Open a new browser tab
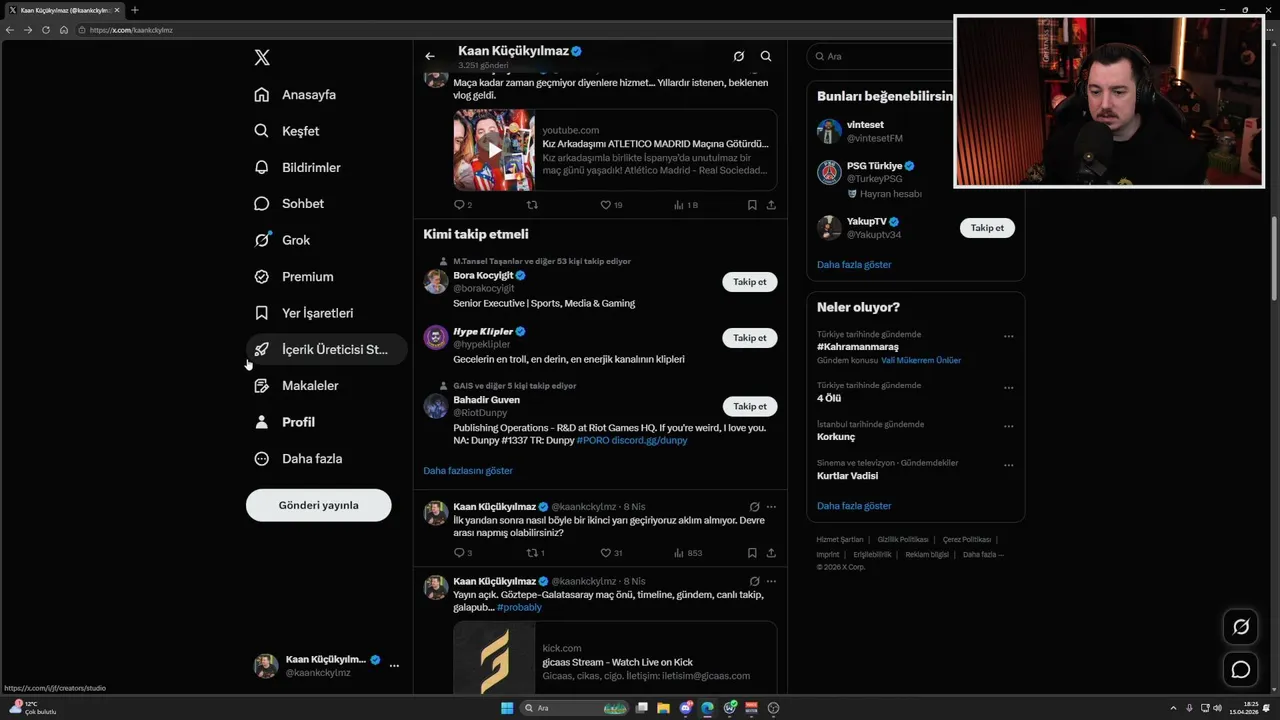 (135, 10)
